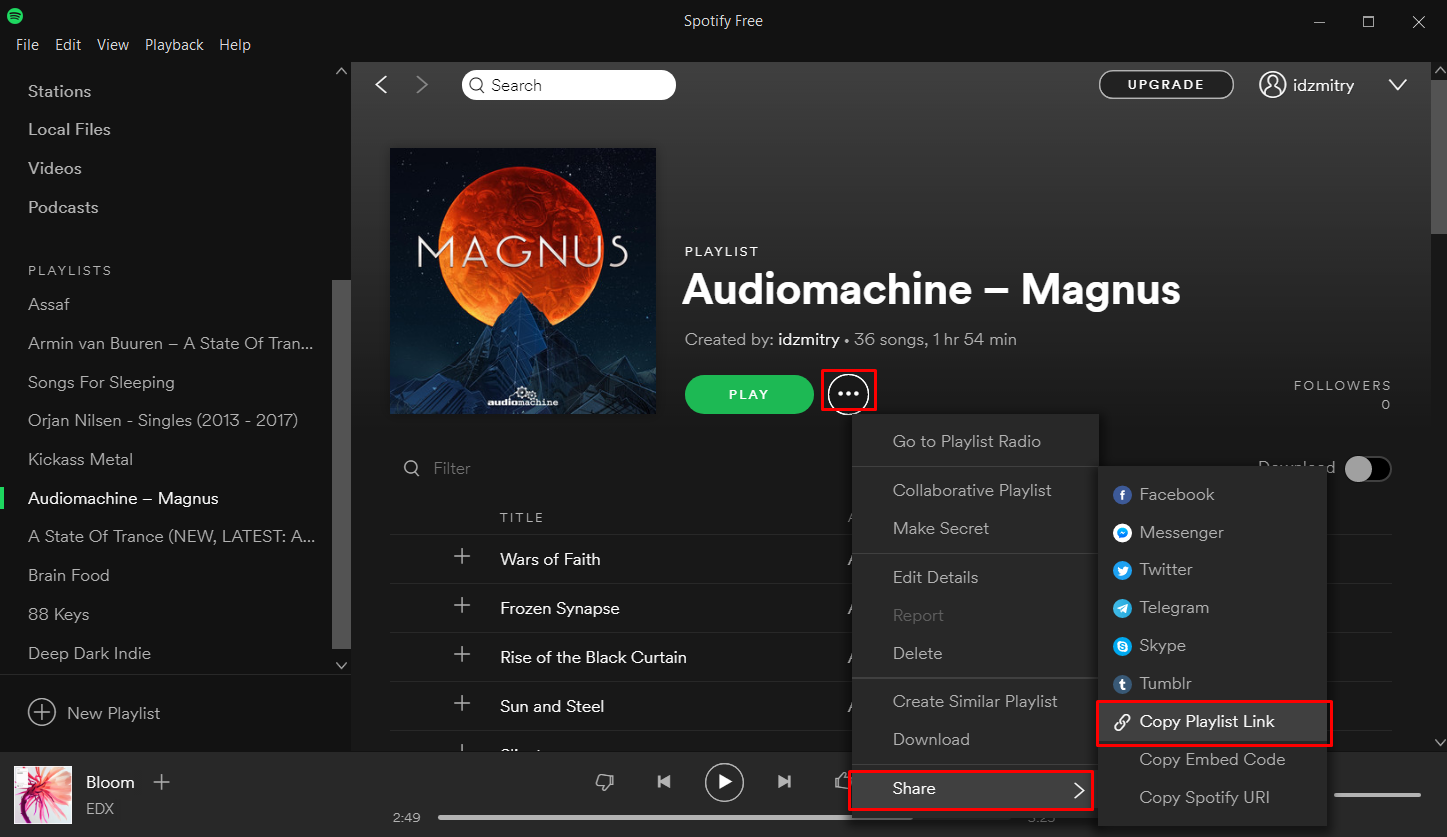This screenshot has width=1447, height=837.
Task: Open Brain Food playlist
Action: pos(68,575)
